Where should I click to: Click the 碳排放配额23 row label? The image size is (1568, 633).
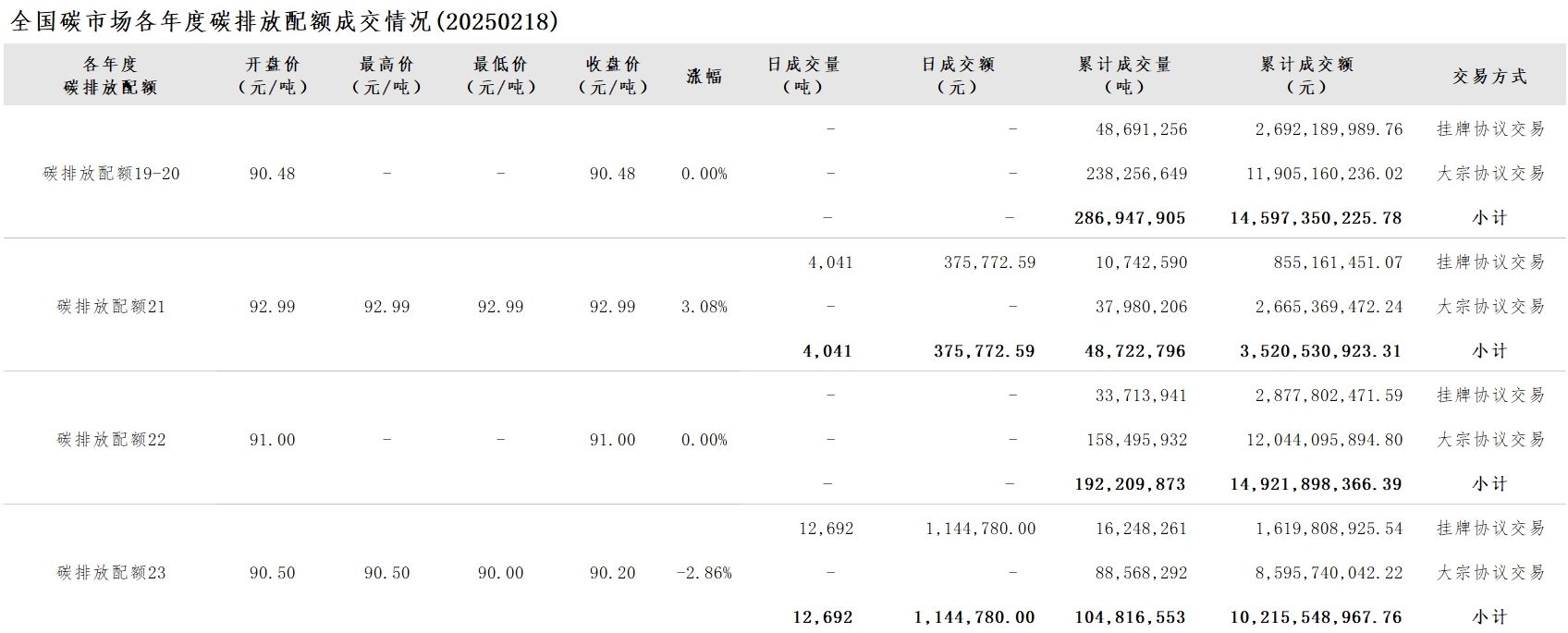click(112, 573)
